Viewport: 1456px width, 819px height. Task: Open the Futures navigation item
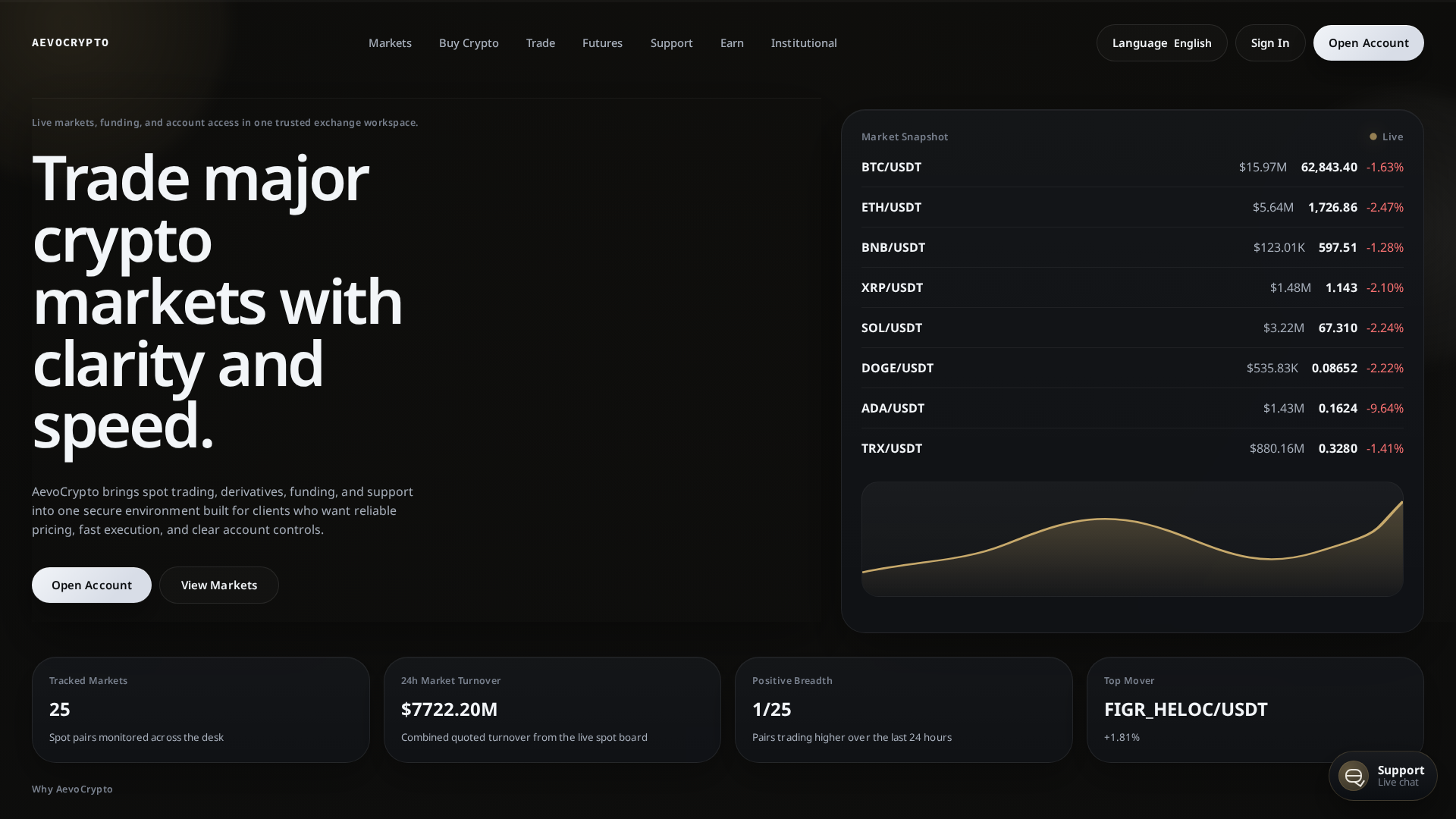coord(602,42)
